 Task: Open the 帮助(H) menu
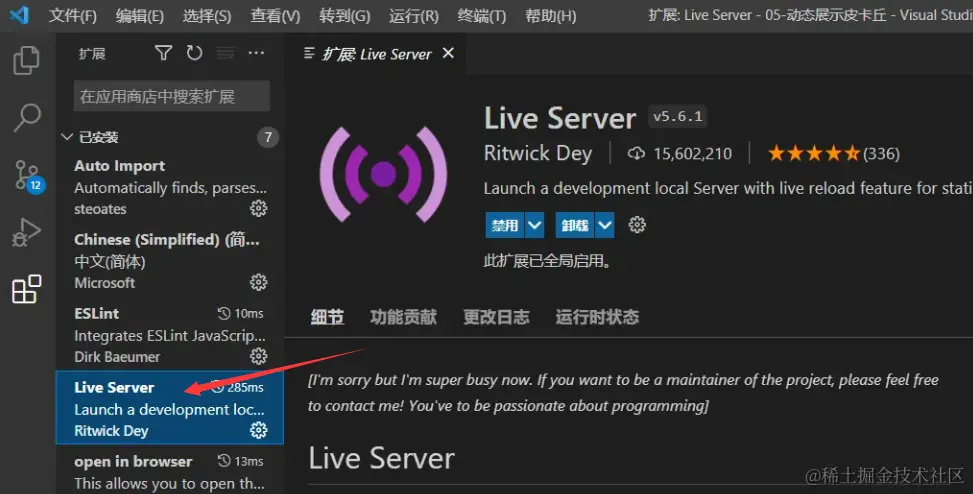pos(550,16)
